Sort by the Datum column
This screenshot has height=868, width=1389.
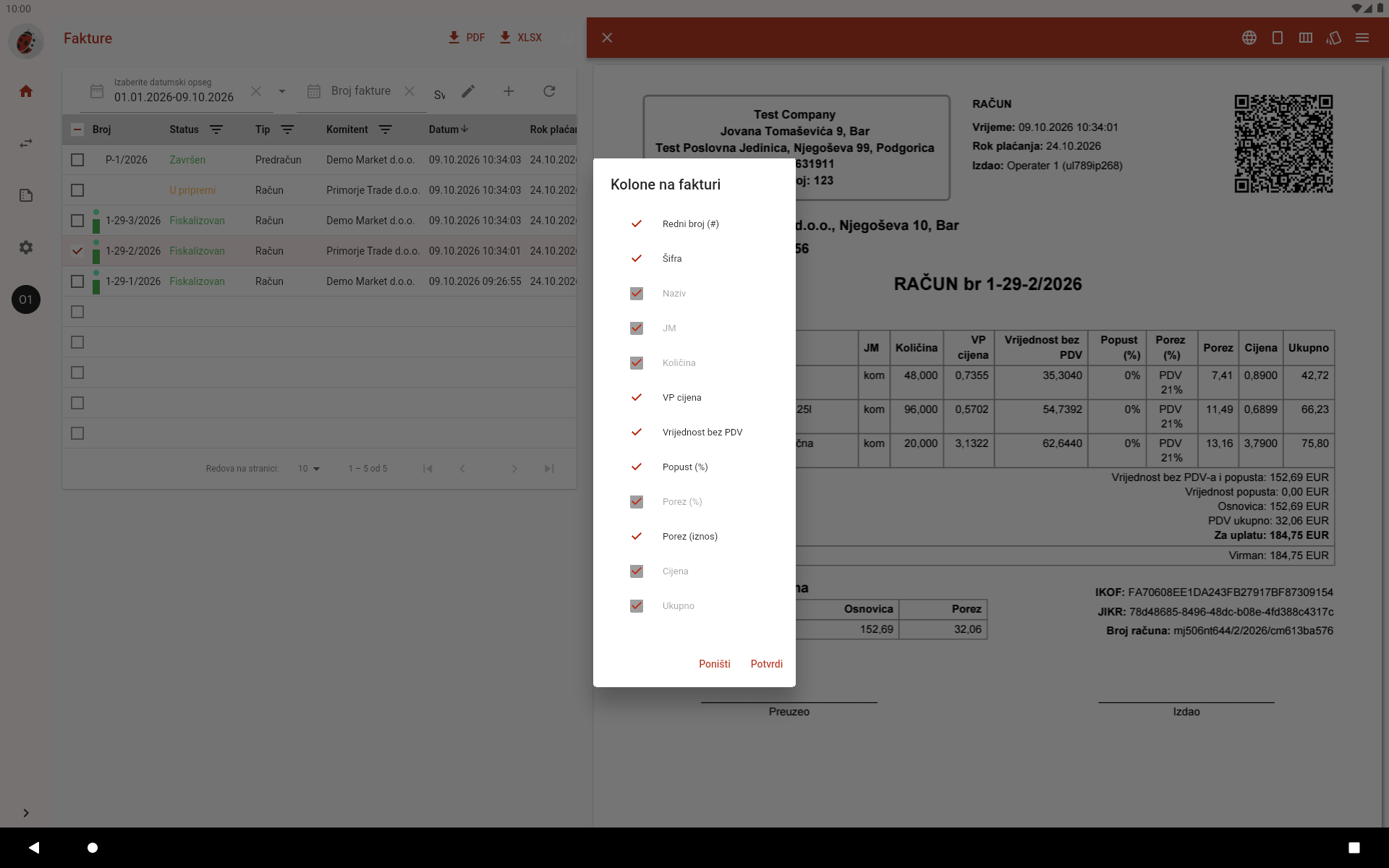coord(449,129)
